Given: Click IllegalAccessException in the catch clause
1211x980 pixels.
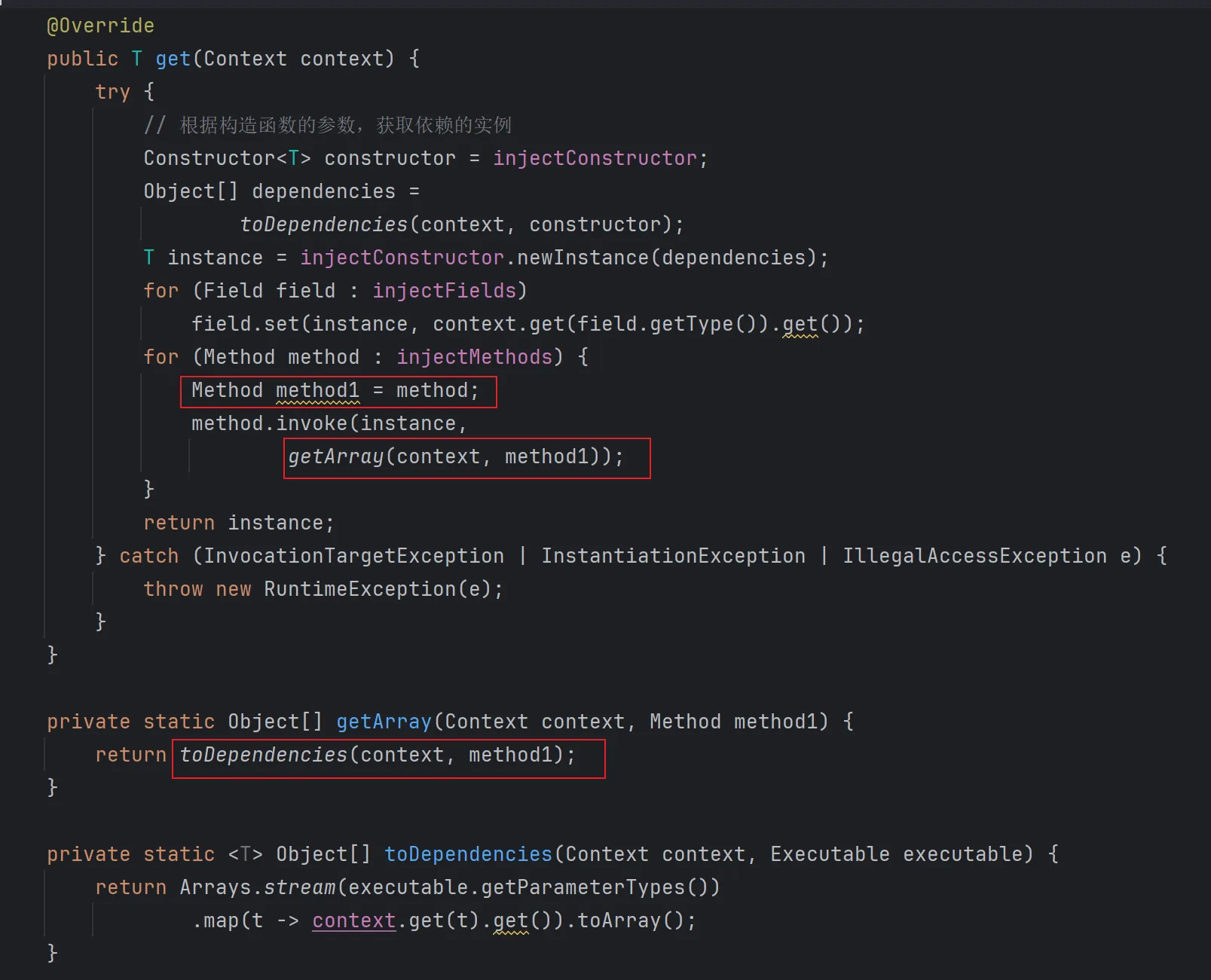Looking at the screenshot, I should [x=974, y=556].
